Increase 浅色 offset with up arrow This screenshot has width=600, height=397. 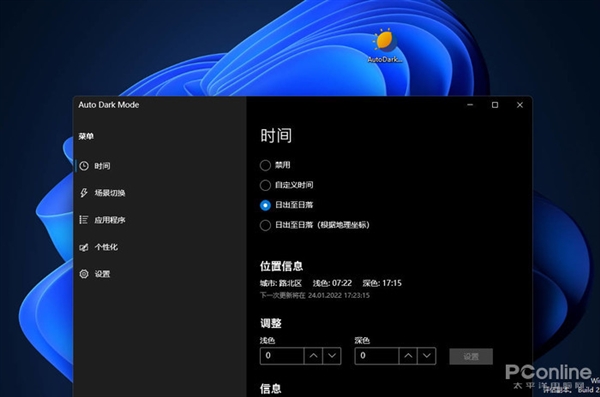(313, 356)
